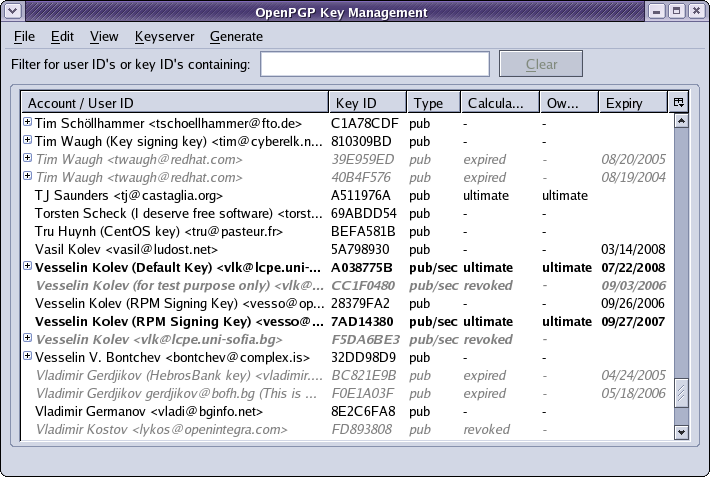Sort by Calculated trust column header

pos(500,103)
